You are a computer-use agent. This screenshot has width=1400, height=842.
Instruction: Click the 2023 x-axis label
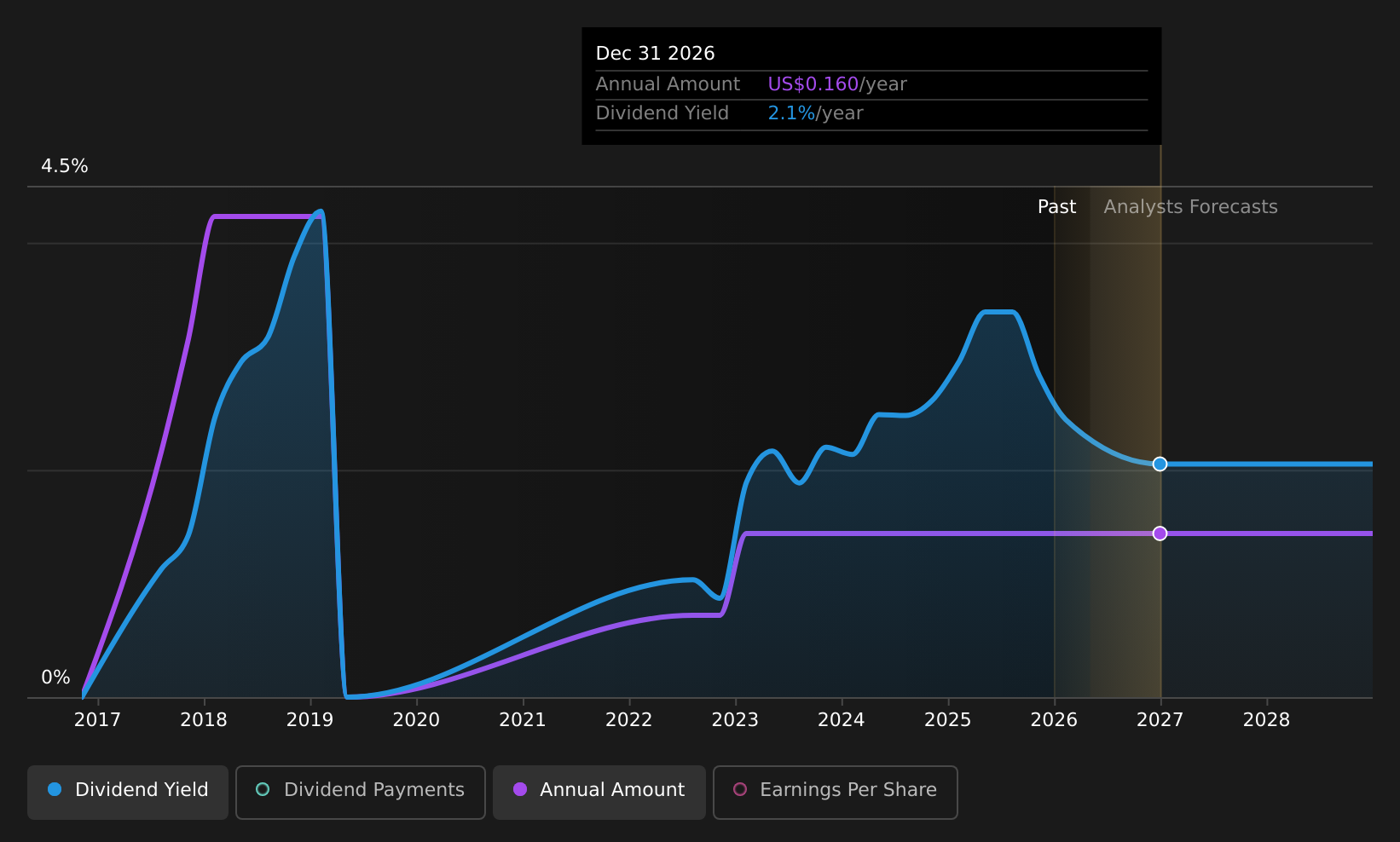(735, 720)
